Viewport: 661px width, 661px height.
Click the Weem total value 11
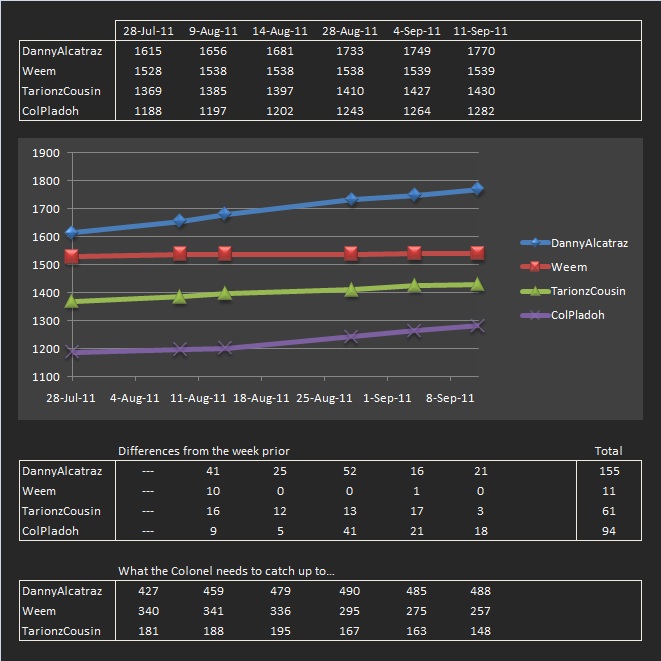coord(609,491)
